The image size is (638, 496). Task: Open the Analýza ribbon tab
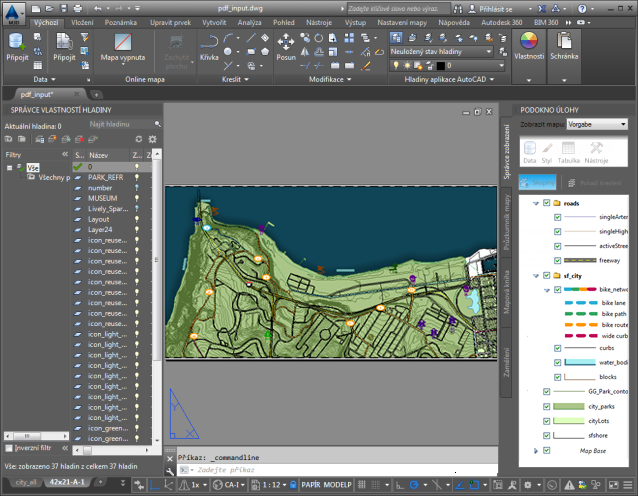pos(250,20)
